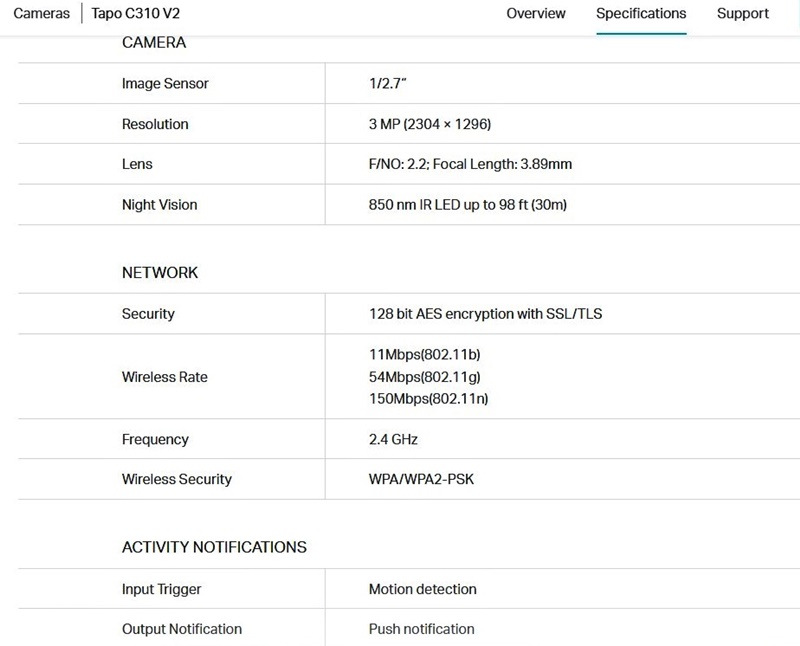Open the Support tab
Image resolution: width=800 pixels, height=646 pixels.
pos(743,14)
